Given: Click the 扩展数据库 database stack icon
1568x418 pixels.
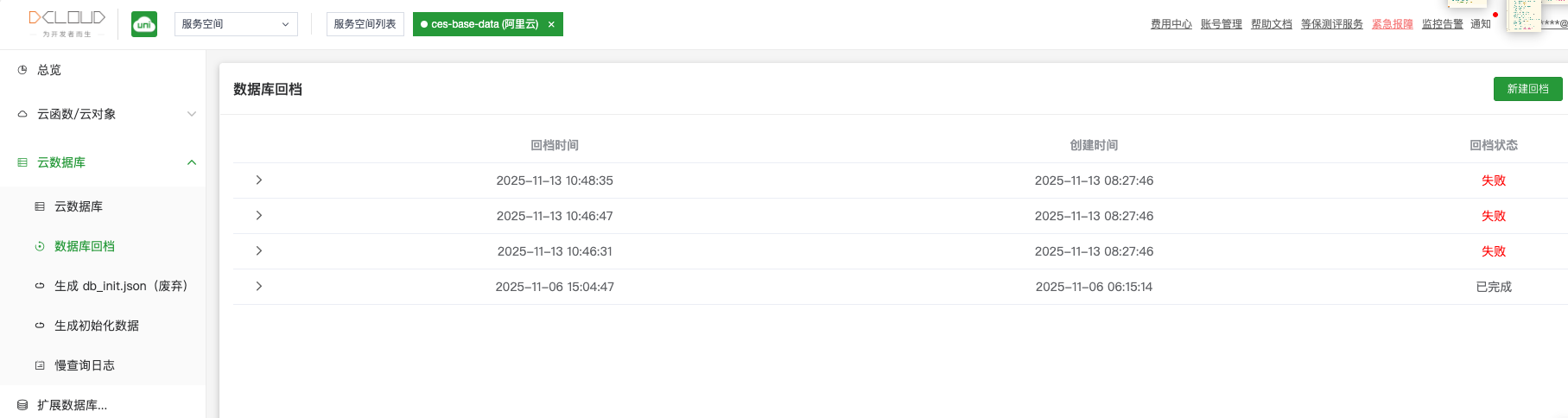Looking at the screenshot, I should click(x=22, y=405).
